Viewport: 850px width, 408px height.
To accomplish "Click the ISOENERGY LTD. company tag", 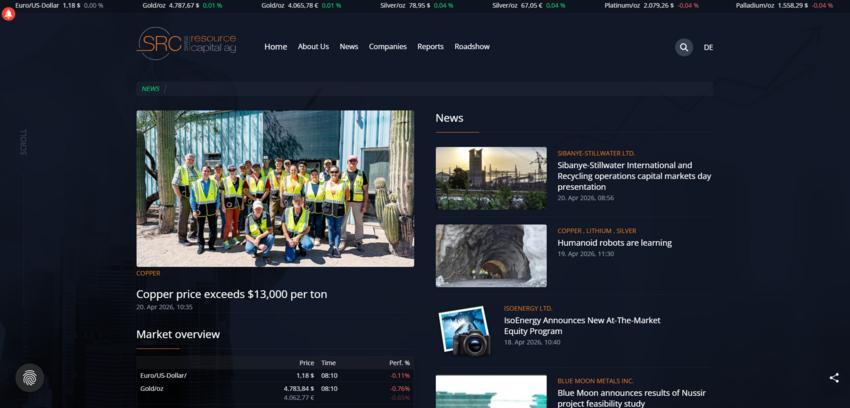I will 528,308.
